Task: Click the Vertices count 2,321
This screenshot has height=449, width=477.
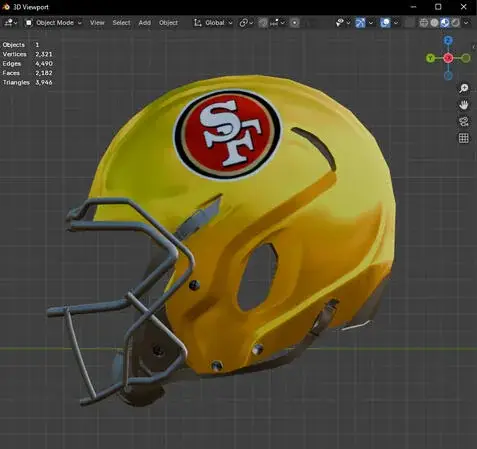Action: coord(44,54)
